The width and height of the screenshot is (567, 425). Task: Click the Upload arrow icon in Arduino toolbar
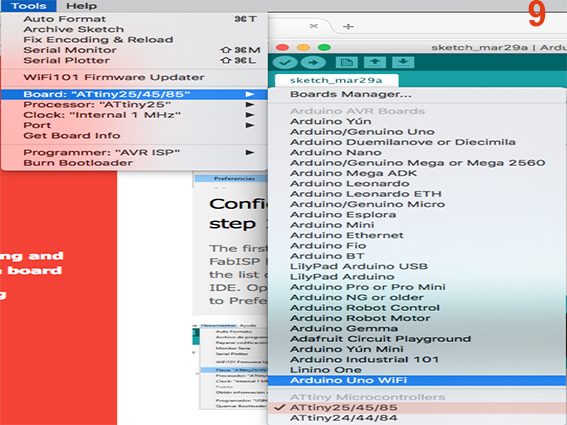pos(313,63)
